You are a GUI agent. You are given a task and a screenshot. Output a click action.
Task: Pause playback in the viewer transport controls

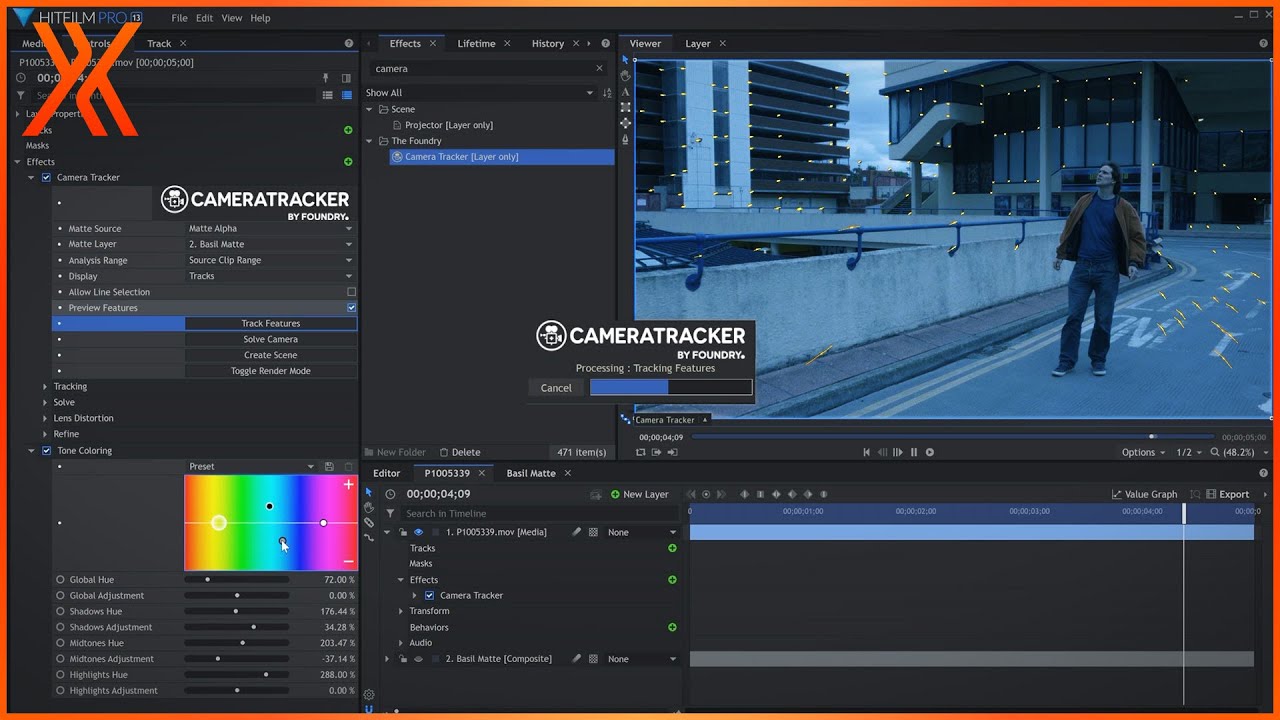click(914, 451)
